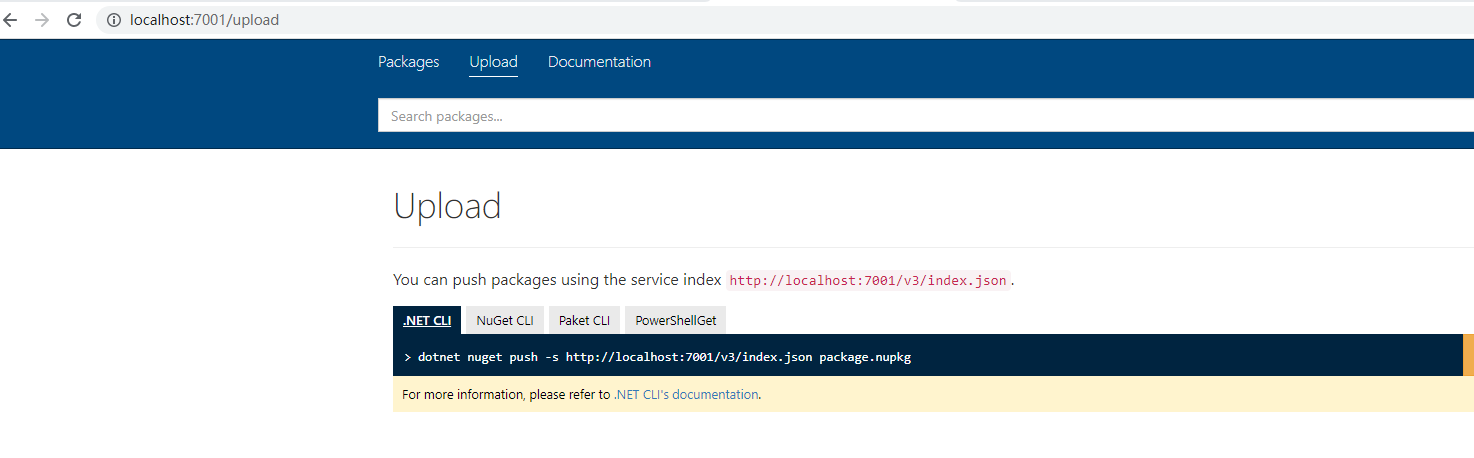Click the red service index URL
This screenshot has width=1474, height=458.
pos(868,280)
